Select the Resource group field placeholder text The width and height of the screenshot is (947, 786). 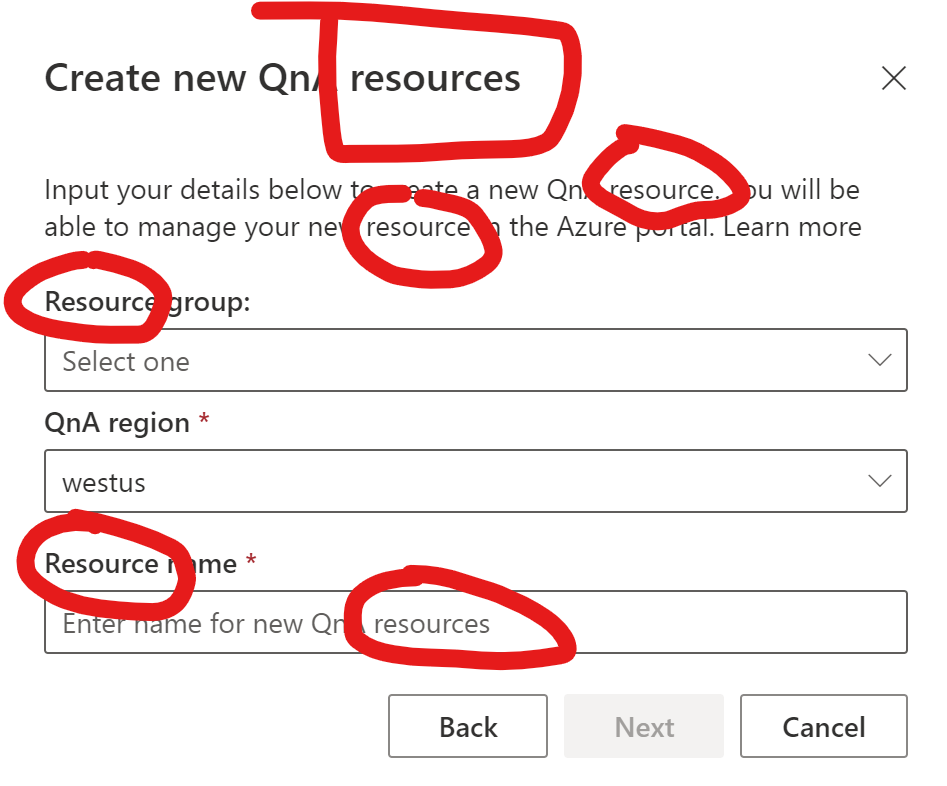click(126, 360)
